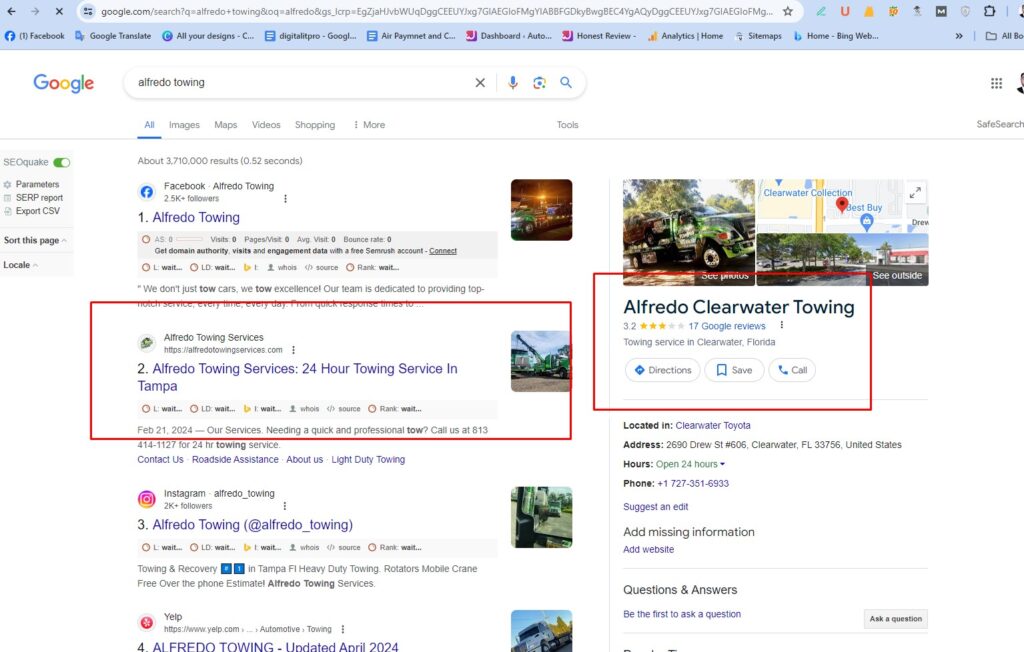The image size is (1024, 652).
Task: Open the Contact Us sitelink
Action: tap(160, 459)
